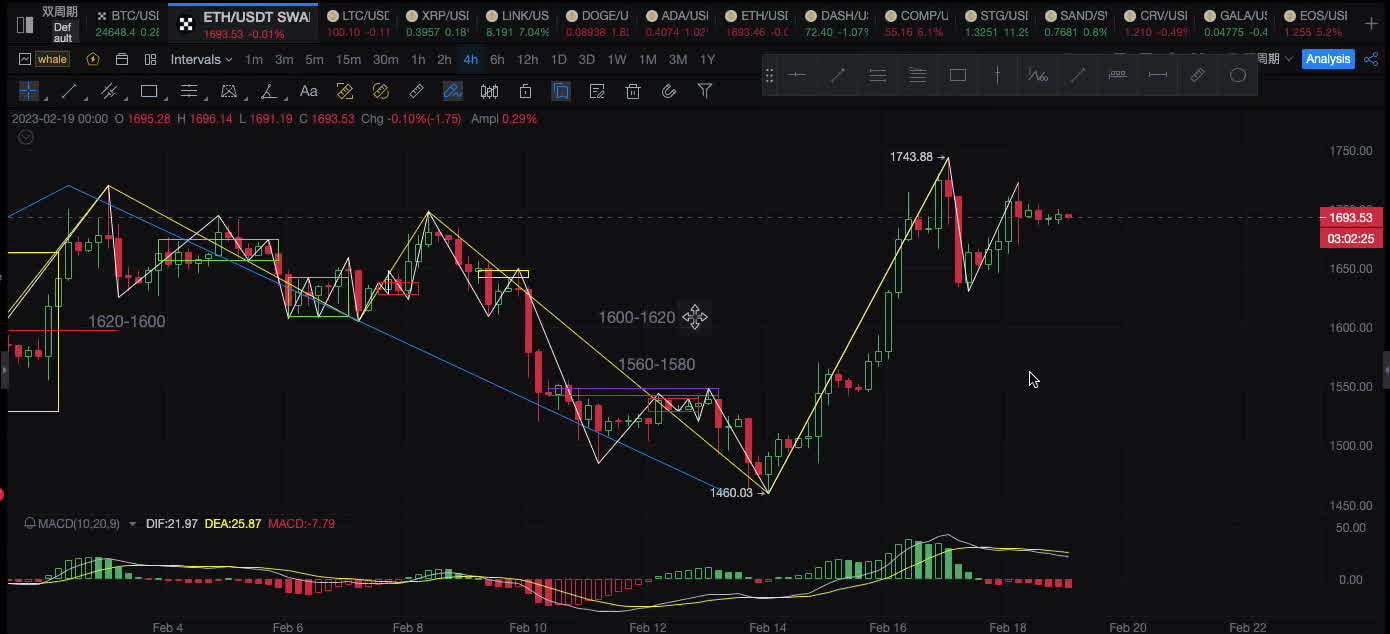Click the share icon beside Analysis
Viewport: 1390px width, 634px height.
coord(1370,59)
